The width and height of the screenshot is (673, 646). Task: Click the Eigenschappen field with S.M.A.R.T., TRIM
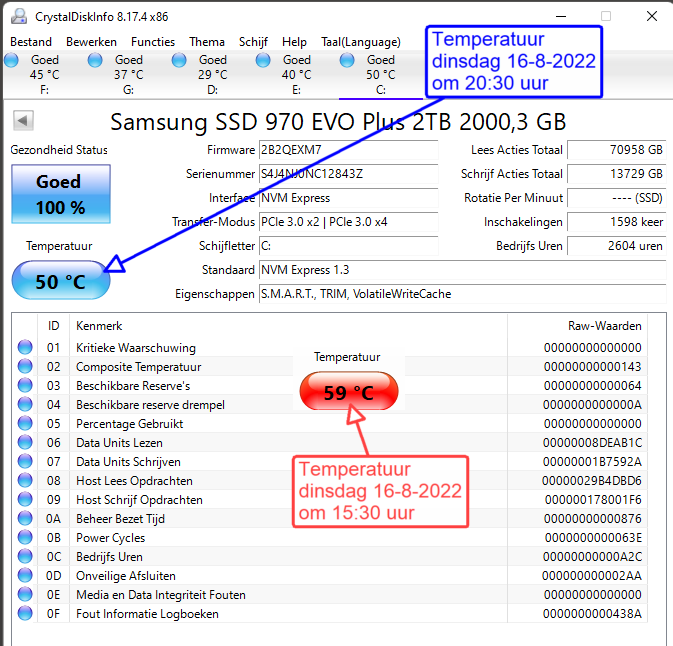pos(463,294)
